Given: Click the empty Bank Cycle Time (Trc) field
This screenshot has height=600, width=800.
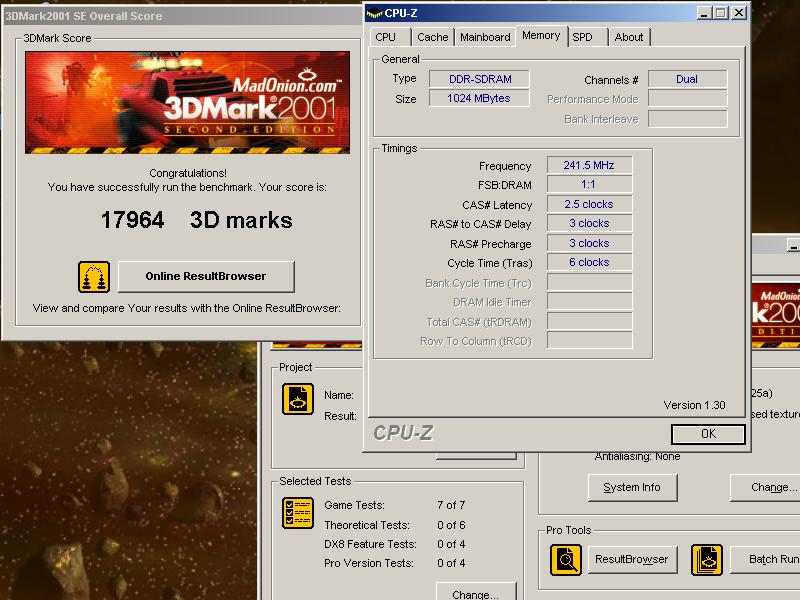Looking at the screenshot, I should [589, 282].
